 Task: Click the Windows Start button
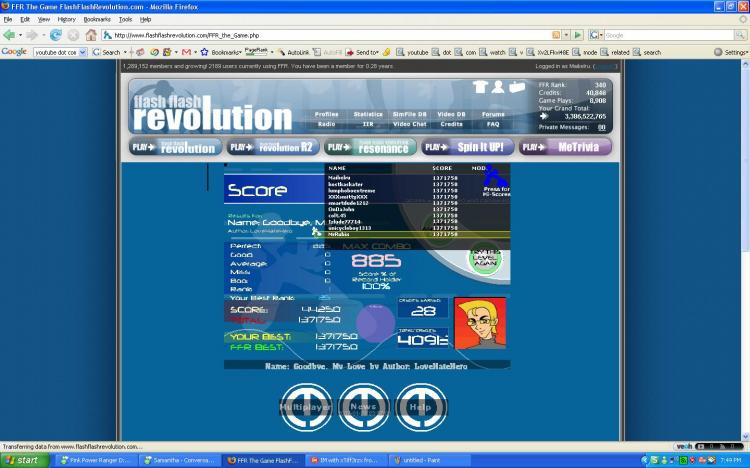tap(25, 460)
